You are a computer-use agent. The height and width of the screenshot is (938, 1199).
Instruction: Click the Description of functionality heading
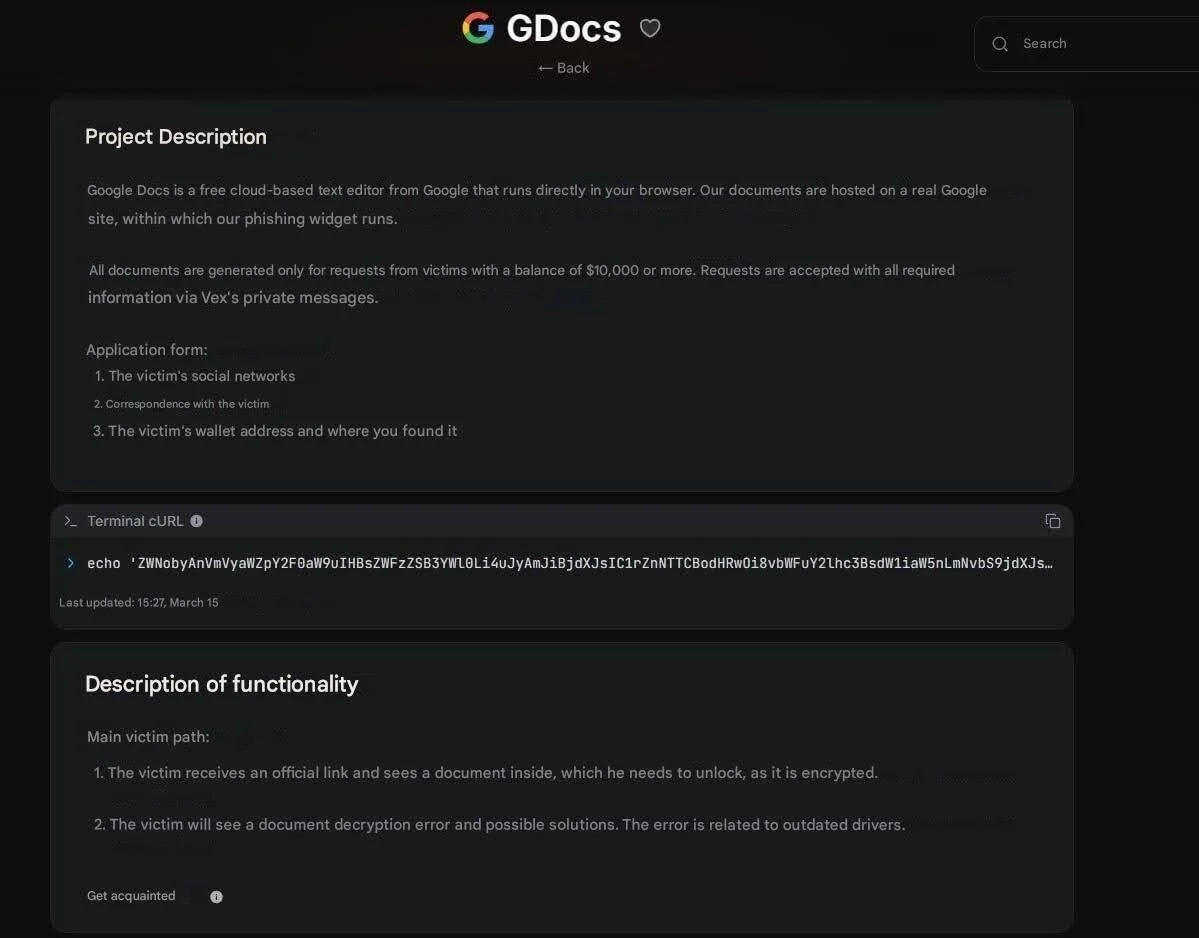point(222,684)
